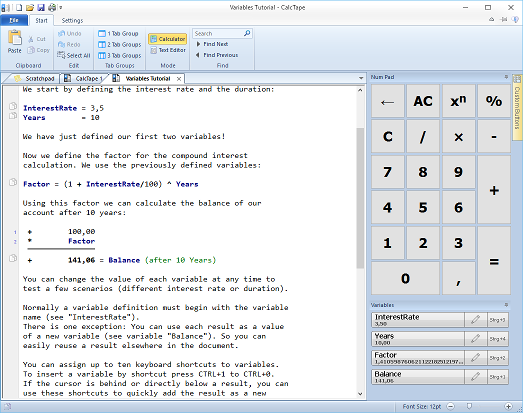Click the equals key on Num Pad

coord(494,261)
